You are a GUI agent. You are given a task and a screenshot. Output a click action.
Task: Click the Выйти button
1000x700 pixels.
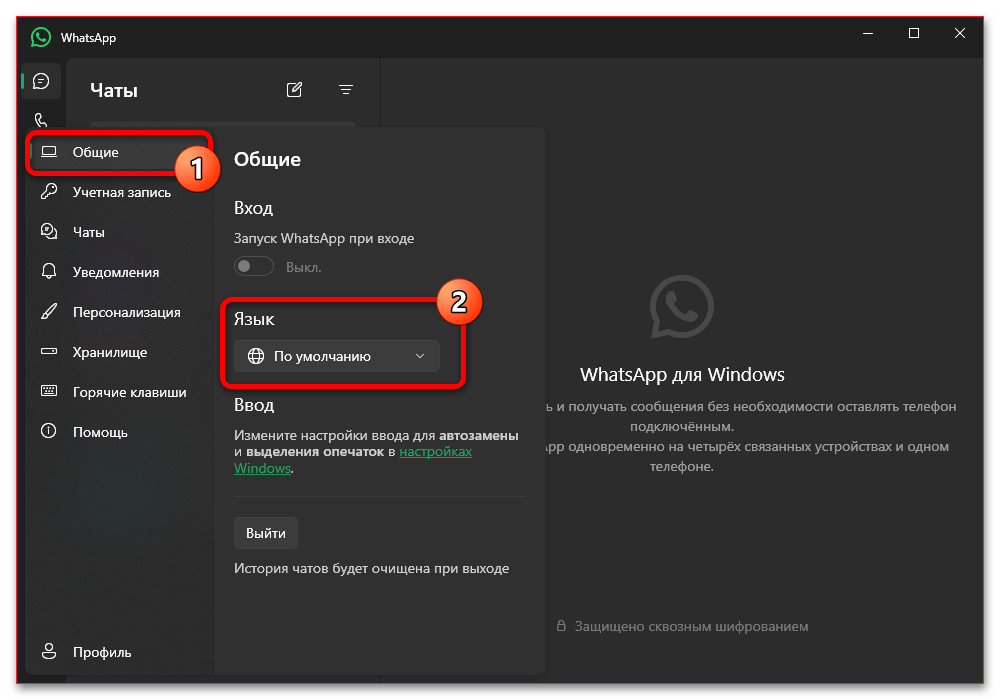(x=266, y=533)
